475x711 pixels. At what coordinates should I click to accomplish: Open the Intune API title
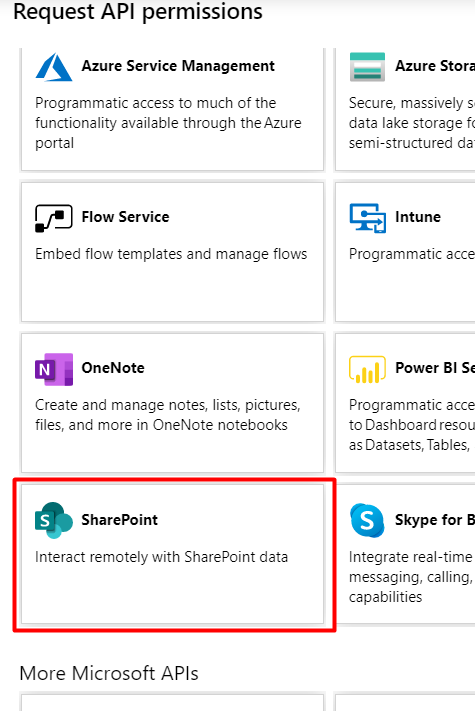pos(418,217)
